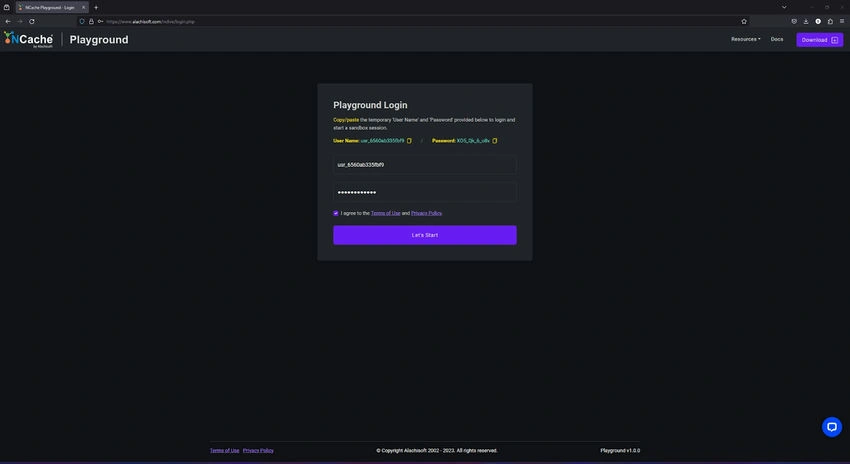Open browser extensions menu
The height and width of the screenshot is (464, 850).
pos(830,22)
